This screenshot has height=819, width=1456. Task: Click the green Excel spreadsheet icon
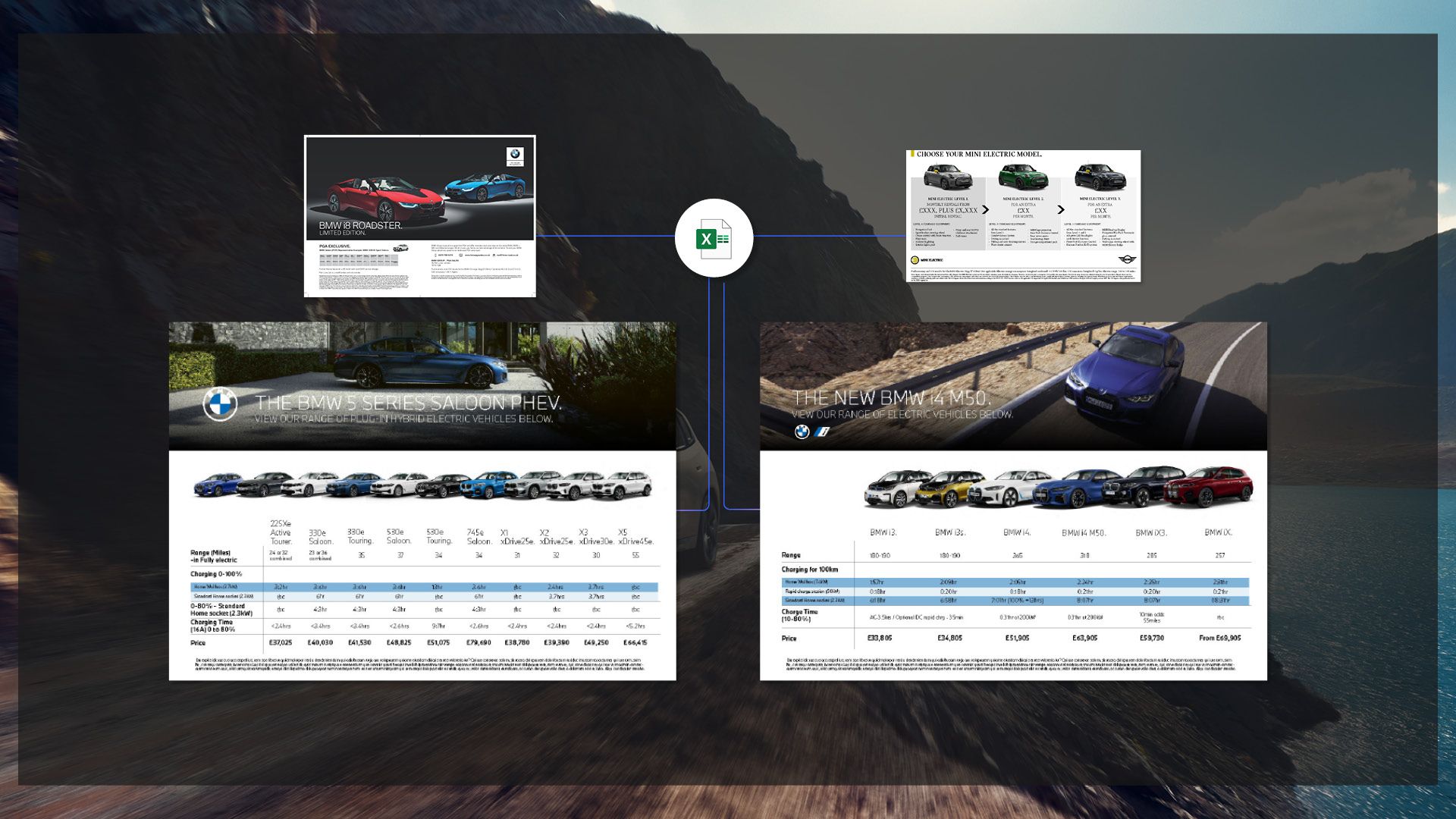[x=714, y=239]
